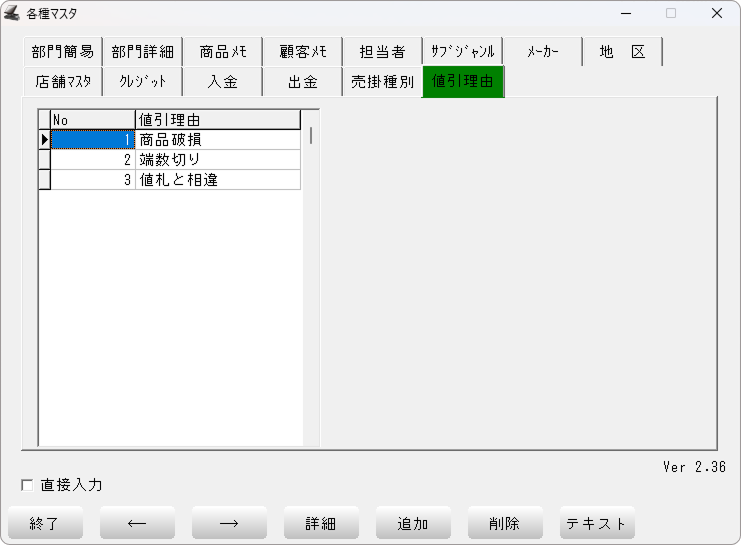Image resolution: width=741 pixels, height=545 pixels.
Task: Open the 店舗ﾏｽﾀ tab
Action: 62,82
